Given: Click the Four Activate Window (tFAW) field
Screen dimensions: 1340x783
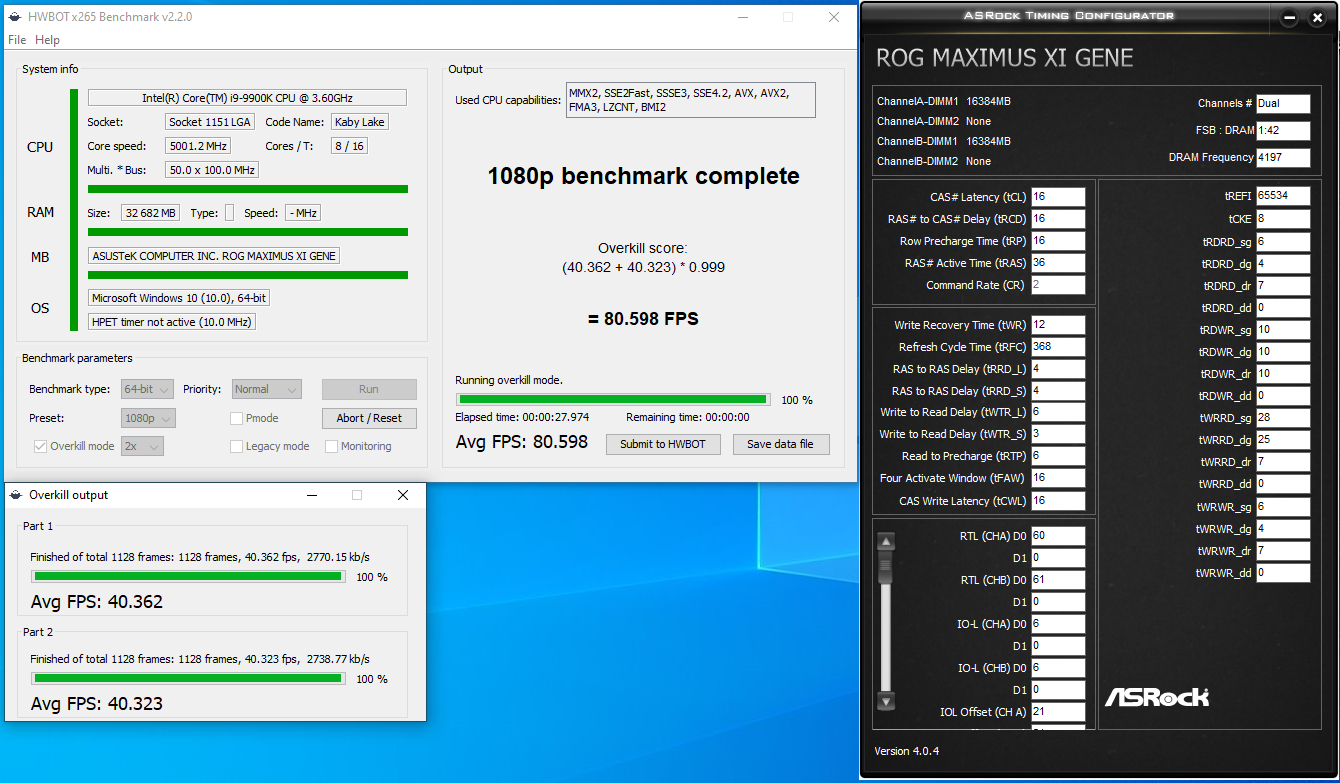Looking at the screenshot, I should click(x=1058, y=478).
